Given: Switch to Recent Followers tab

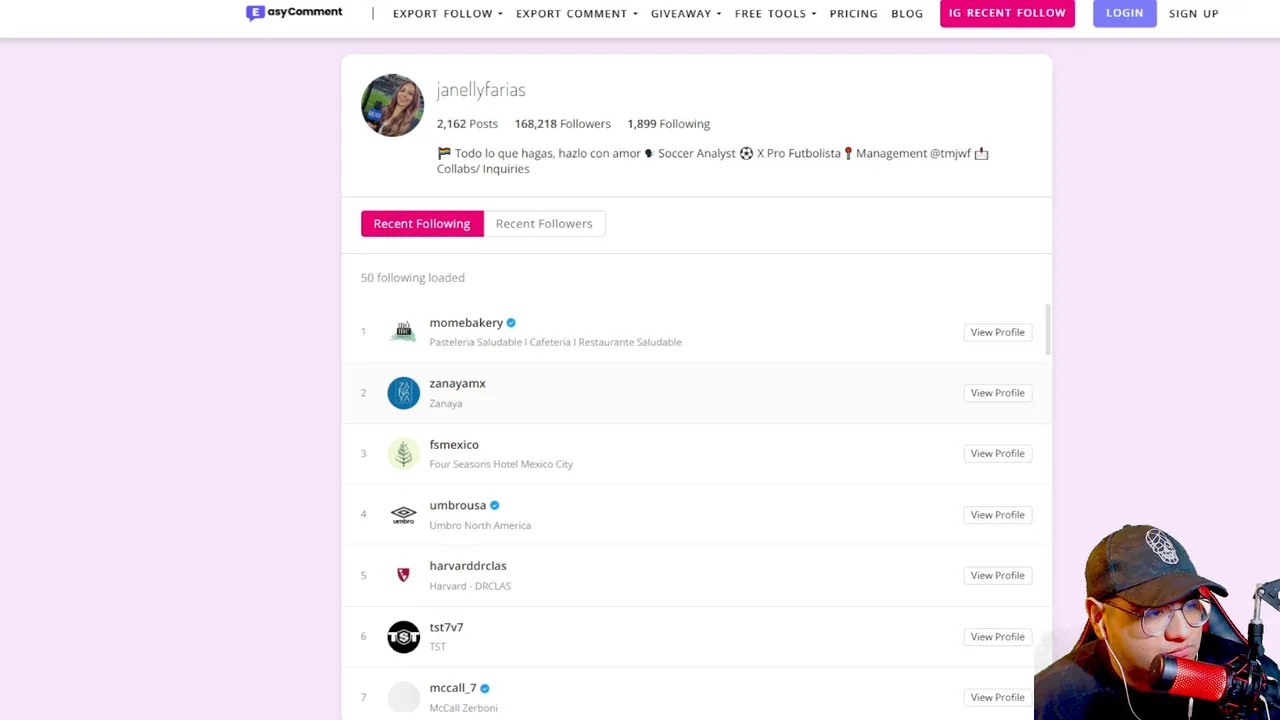Looking at the screenshot, I should coord(544,224).
